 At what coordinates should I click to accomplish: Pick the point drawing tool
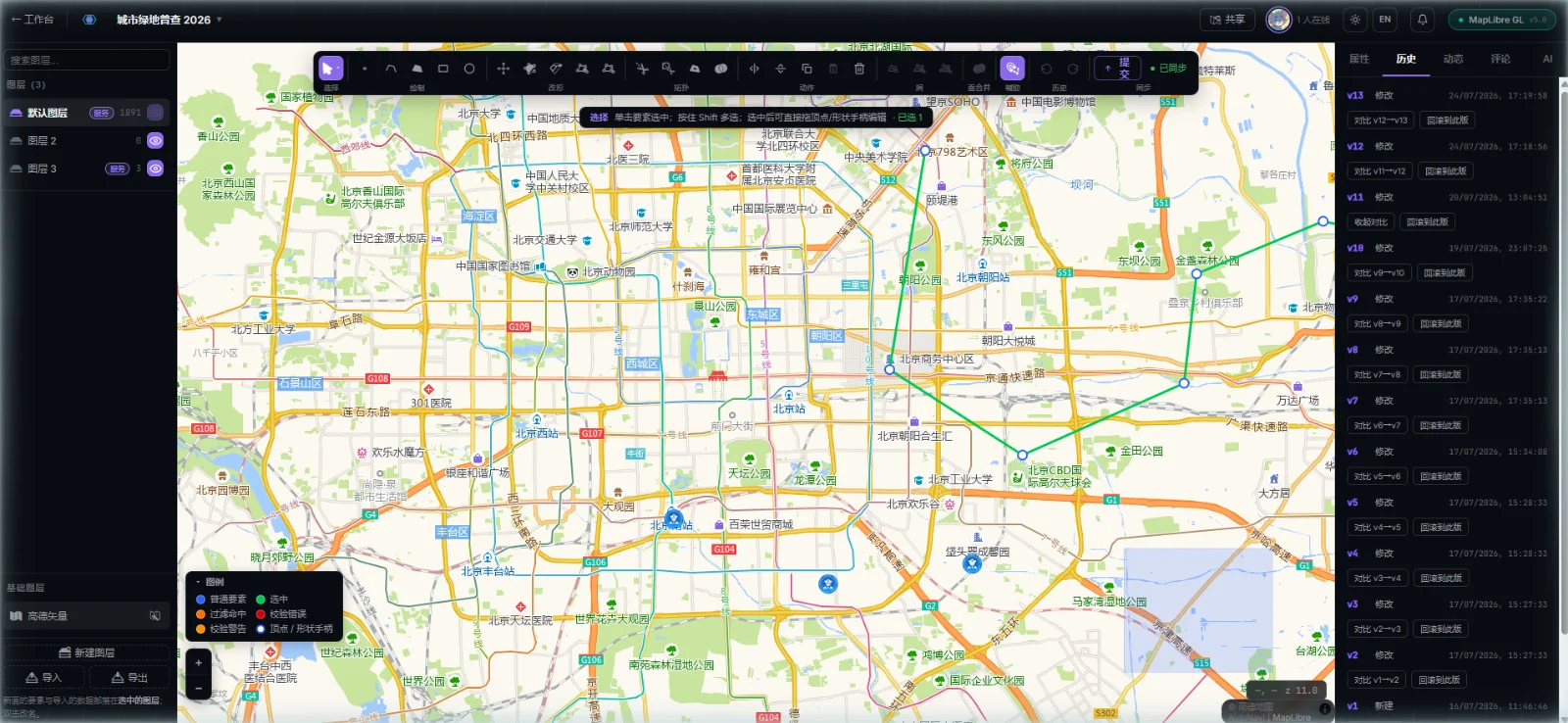pyautogui.click(x=365, y=69)
